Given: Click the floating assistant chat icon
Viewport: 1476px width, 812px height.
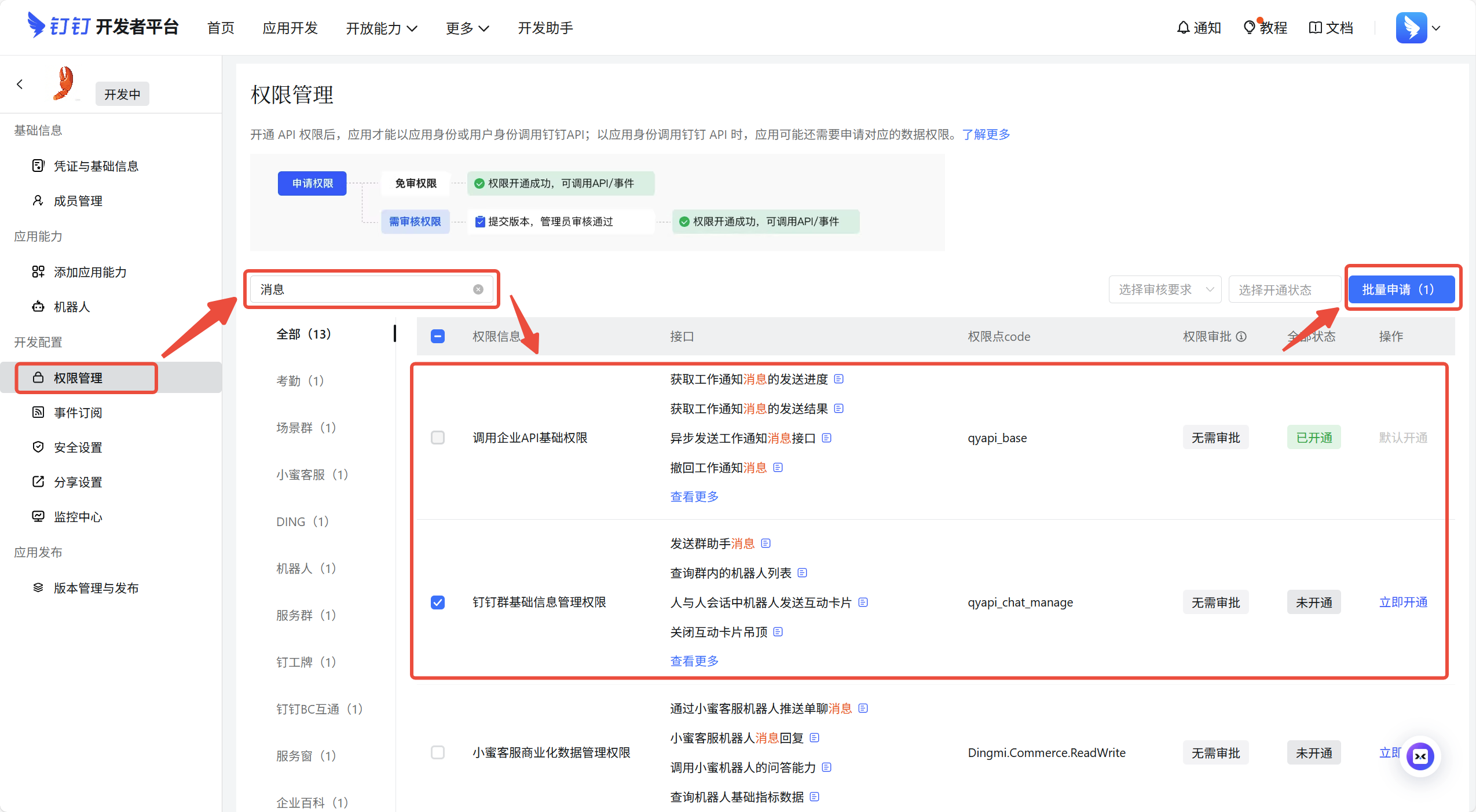Looking at the screenshot, I should coord(1420,756).
